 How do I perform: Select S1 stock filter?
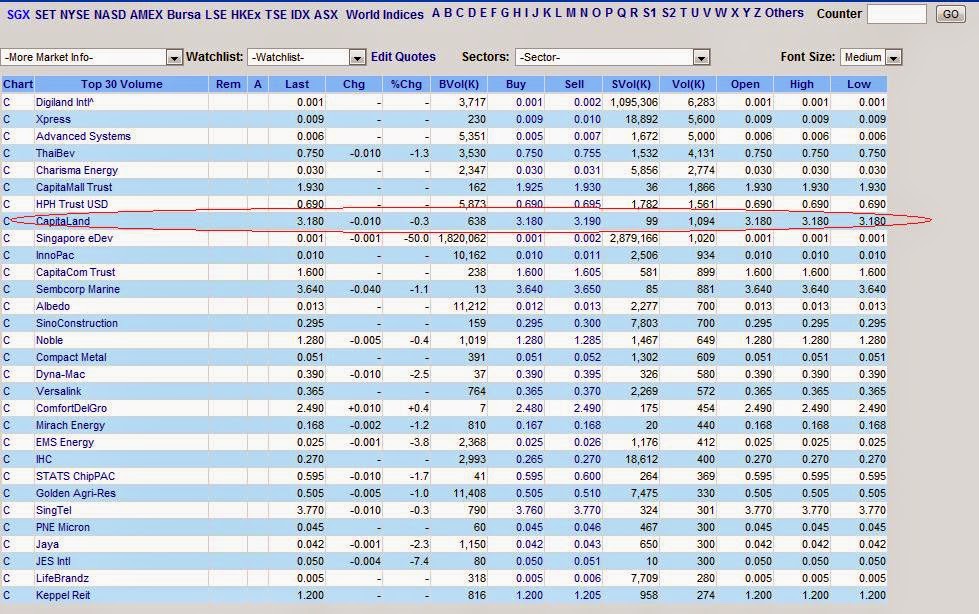click(650, 13)
